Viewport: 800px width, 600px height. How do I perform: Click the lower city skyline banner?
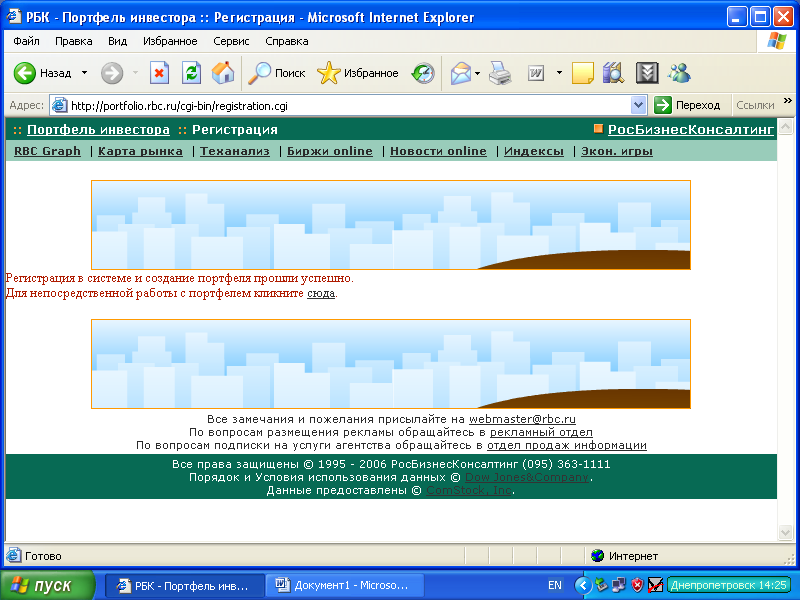(x=391, y=364)
